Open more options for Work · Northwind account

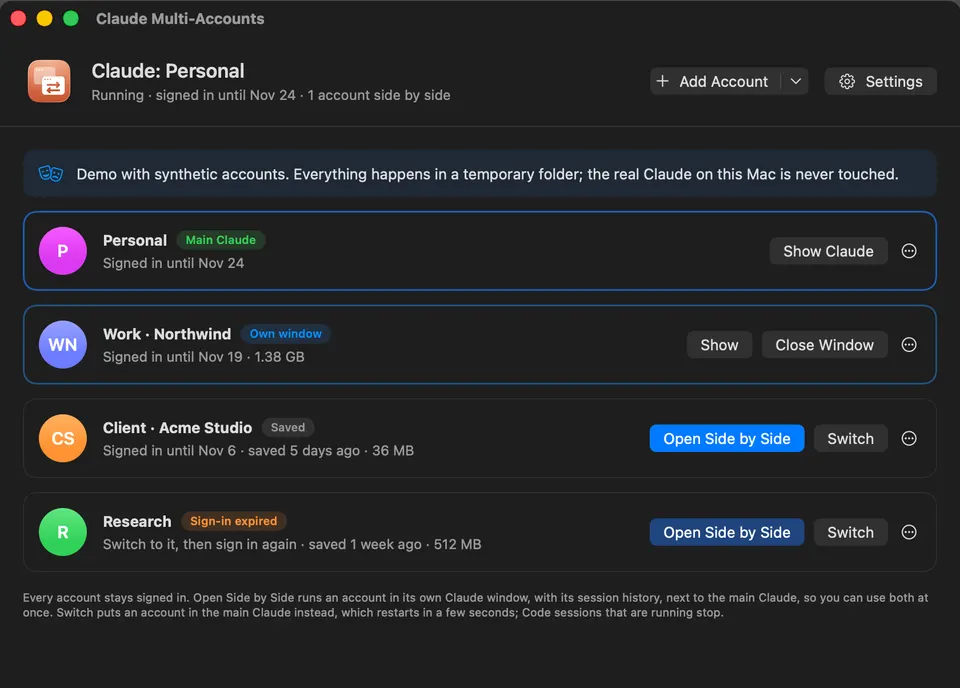[909, 345]
